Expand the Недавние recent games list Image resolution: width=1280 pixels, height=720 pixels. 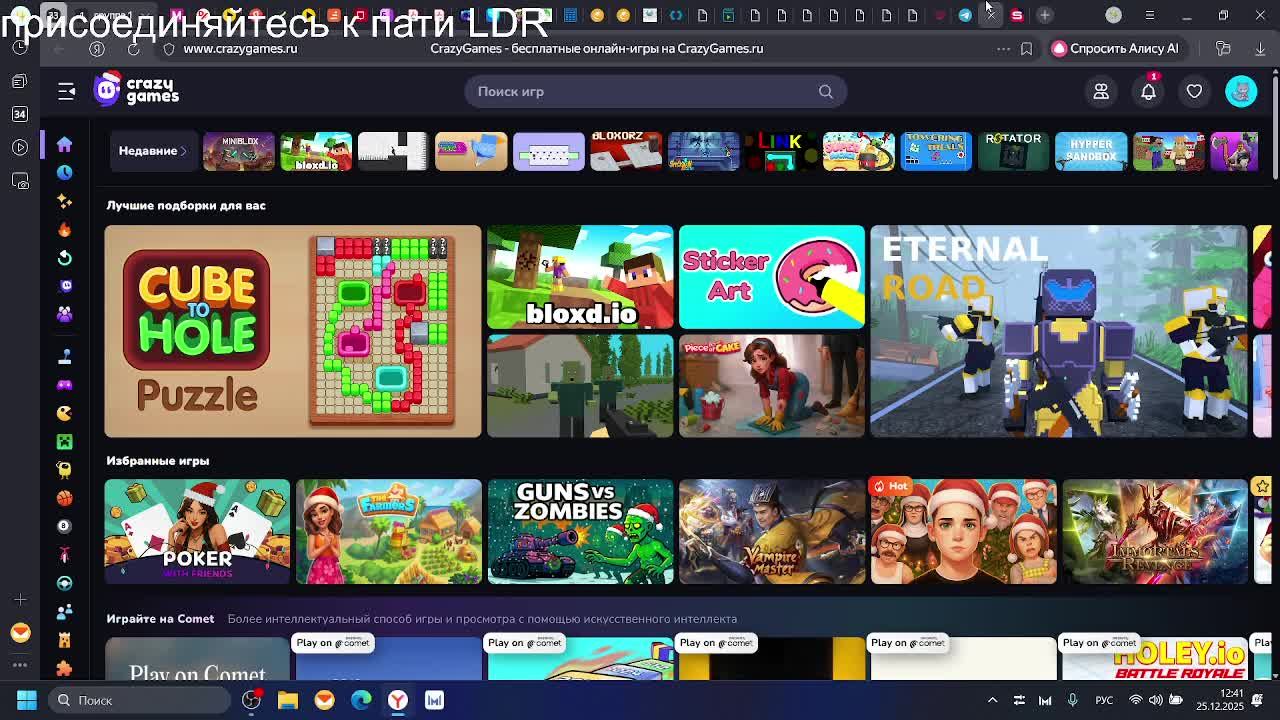click(x=153, y=151)
